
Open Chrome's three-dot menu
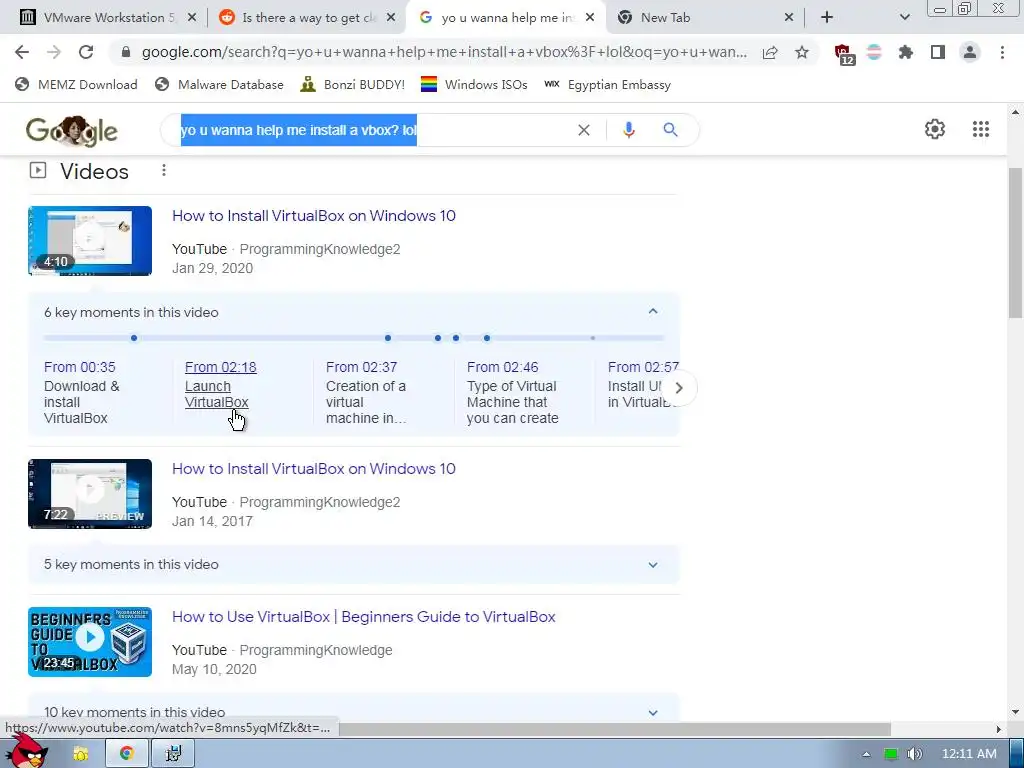pyautogui.click(x=1002, y=52)
